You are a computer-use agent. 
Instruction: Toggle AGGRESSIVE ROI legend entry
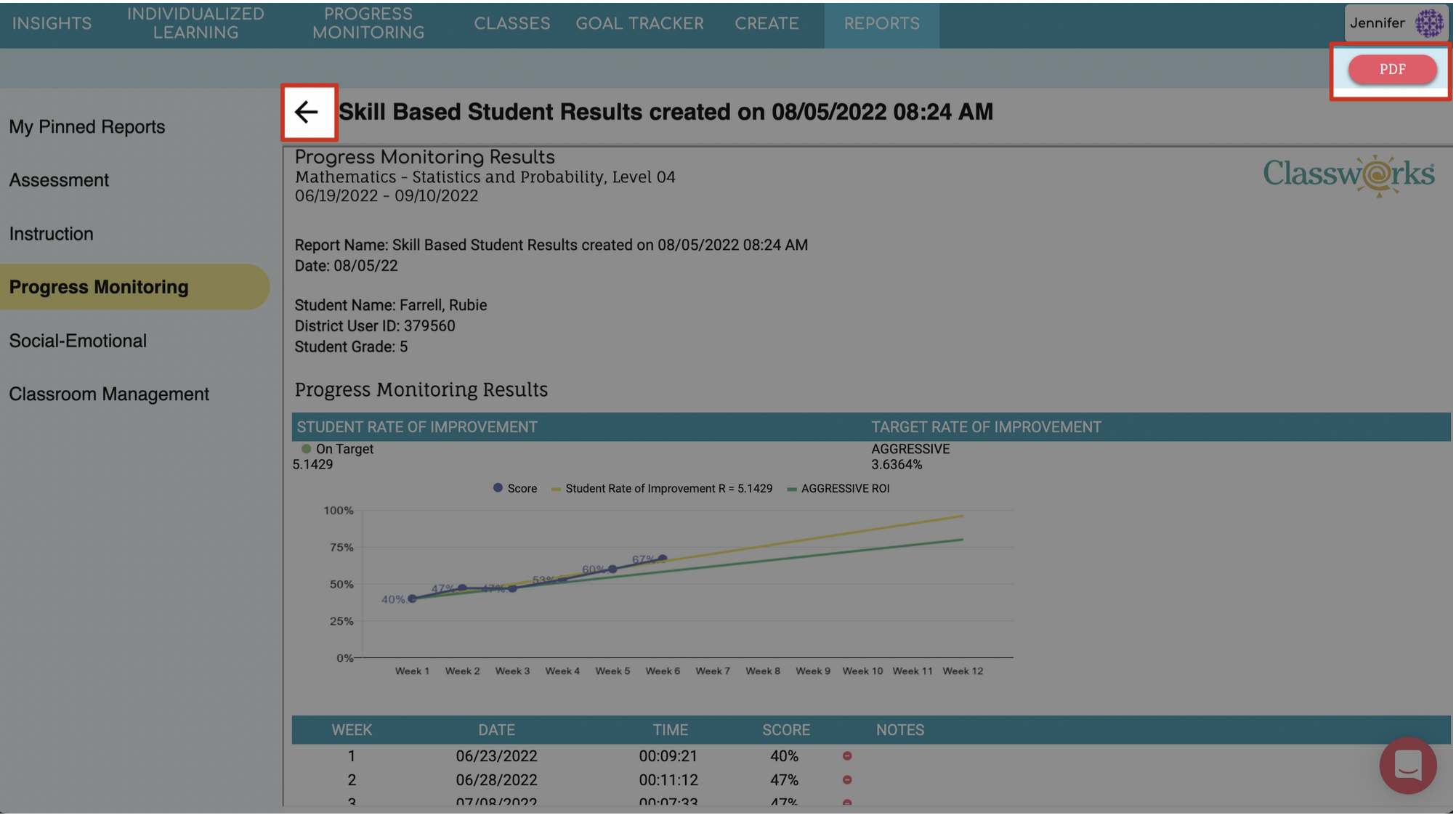click(838, 489)
